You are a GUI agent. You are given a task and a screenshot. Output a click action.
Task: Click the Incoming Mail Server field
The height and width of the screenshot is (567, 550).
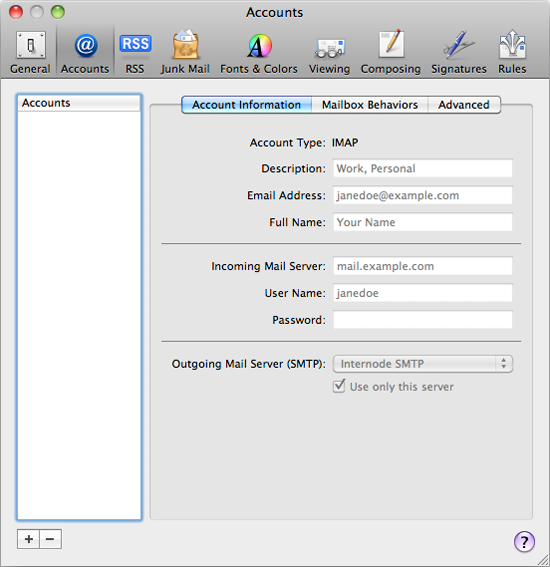pyautogui.click(x=422, y=266)
